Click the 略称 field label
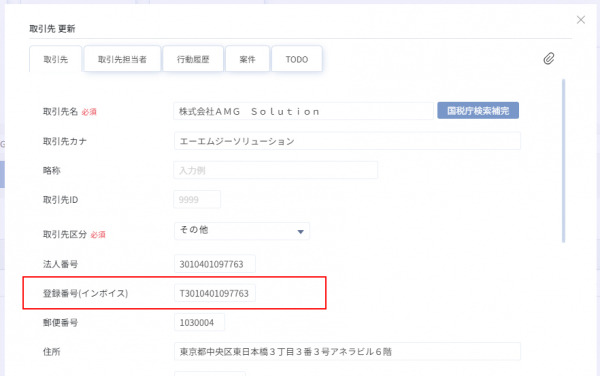The image size is (600, 376). pyautogui.click(x=52, y=170)
